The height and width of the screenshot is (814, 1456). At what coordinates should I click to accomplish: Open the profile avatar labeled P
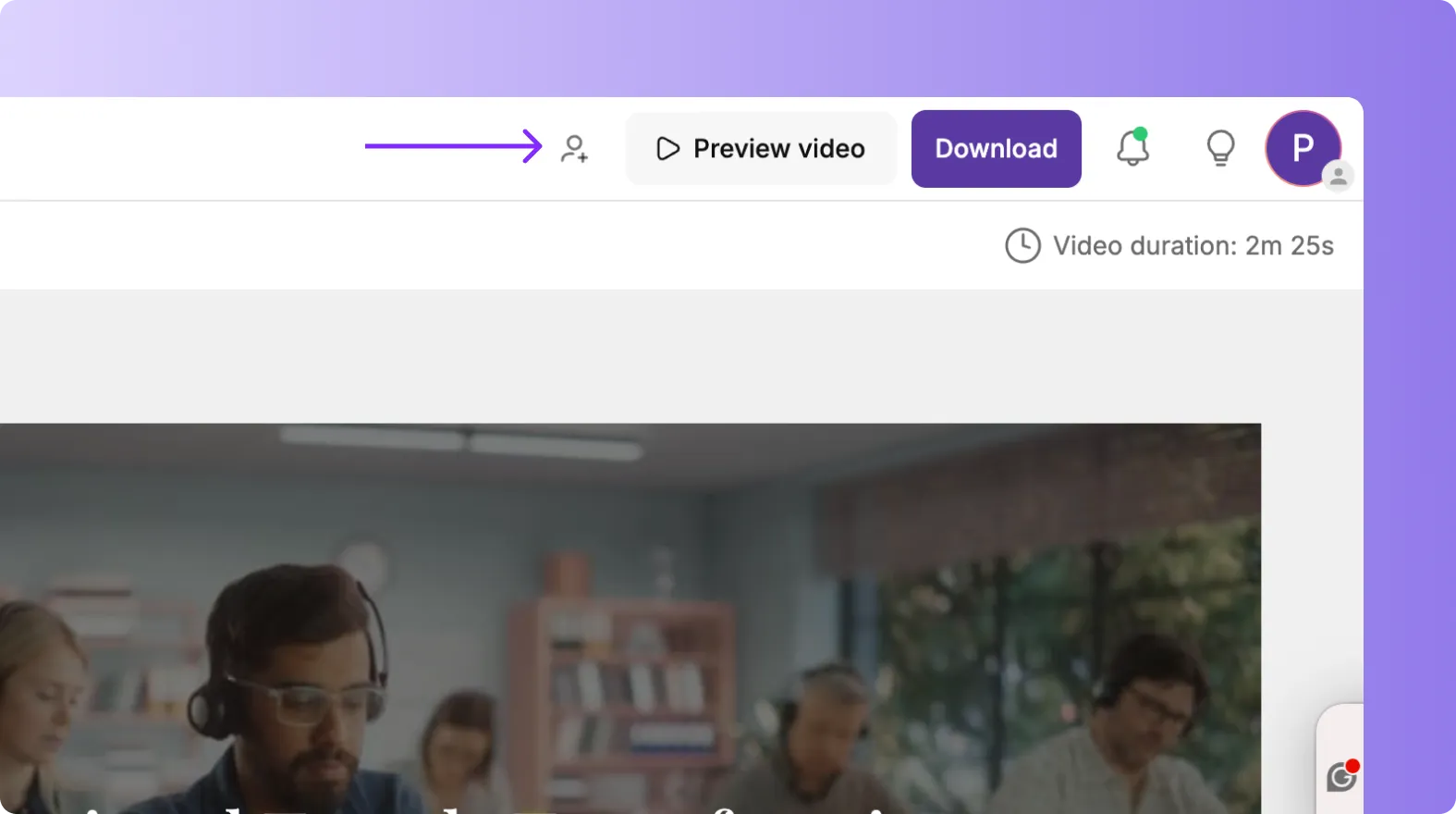tap(1303, 148)
